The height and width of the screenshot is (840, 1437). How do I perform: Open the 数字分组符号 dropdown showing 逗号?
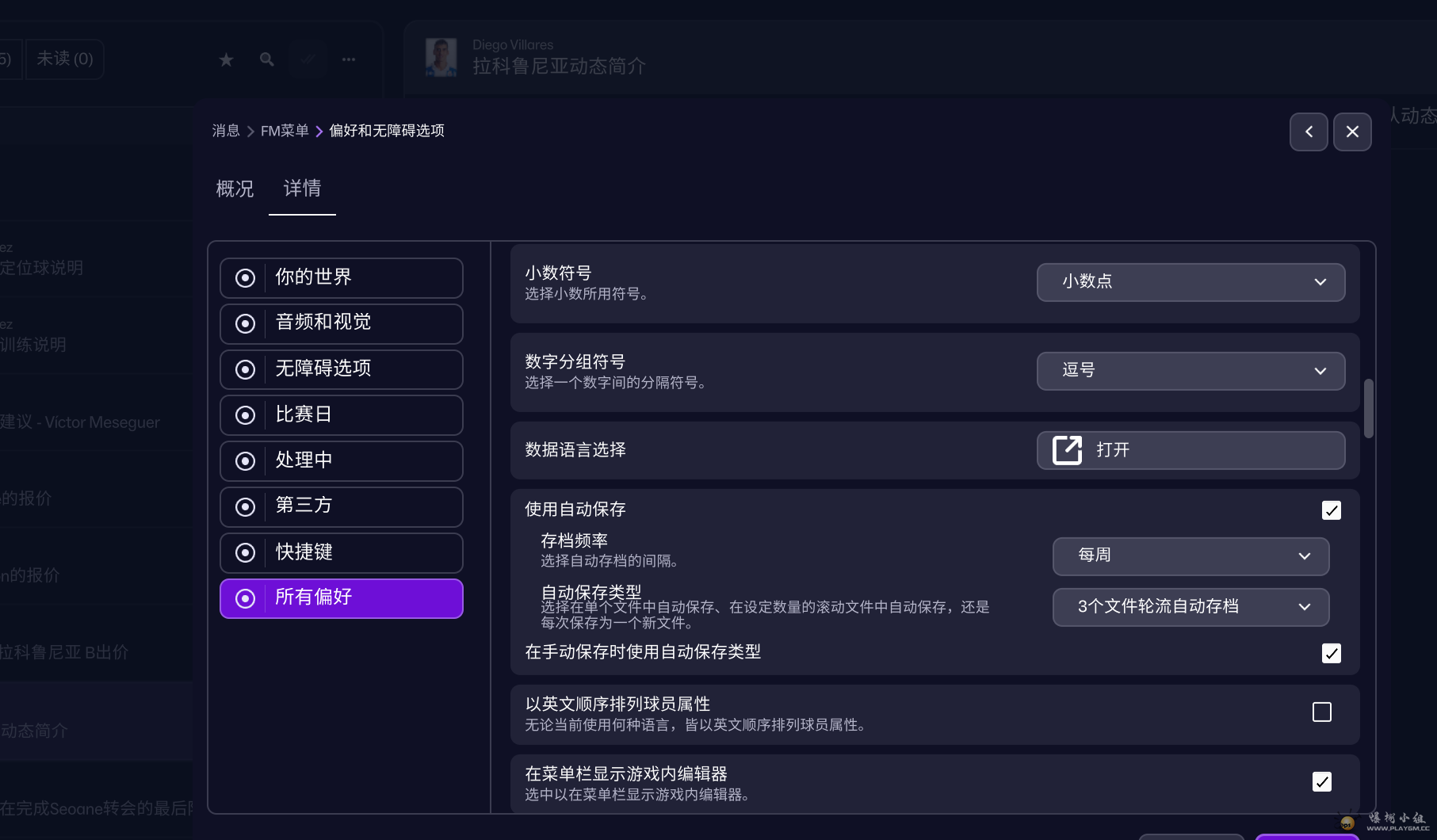tap(1190, 371)
